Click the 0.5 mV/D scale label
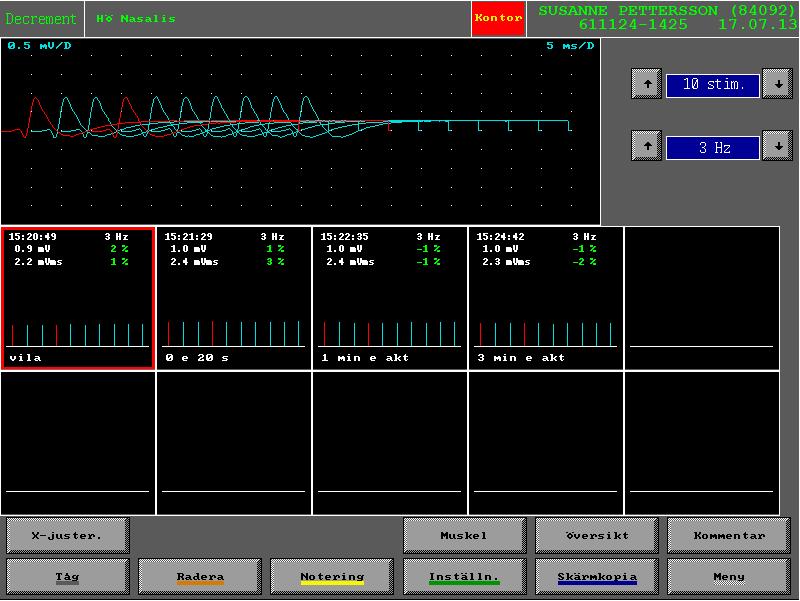The image size is (800, 601). click(39, 45)
